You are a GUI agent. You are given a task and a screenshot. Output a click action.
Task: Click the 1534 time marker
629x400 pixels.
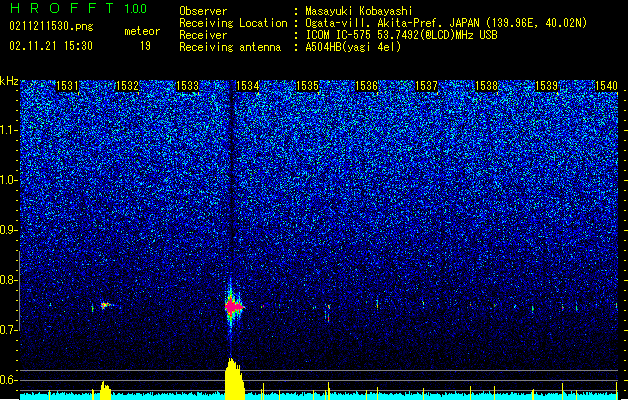click(247, 86)
